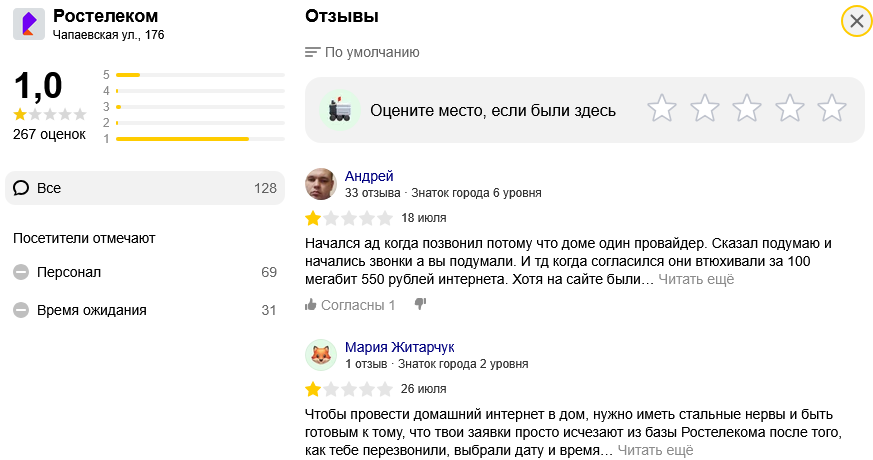
Task: Click the 1-star rating distribution bar
Action: (200, 139)
